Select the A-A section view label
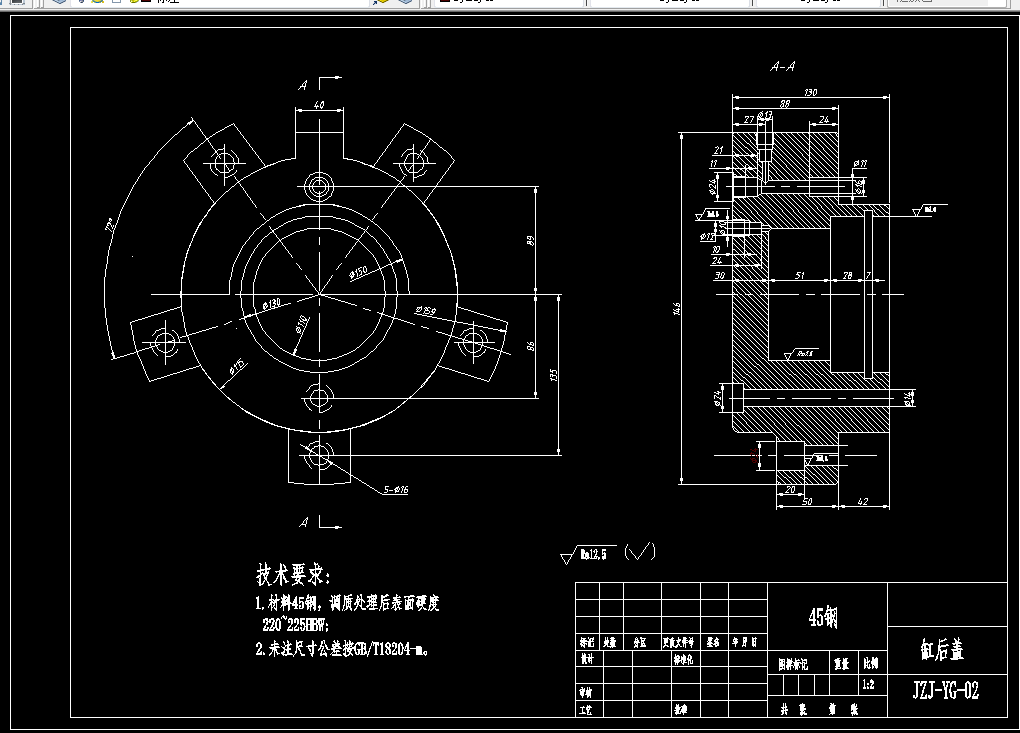The width and height of the screenshot is (1020, 733). pos(783,66)
